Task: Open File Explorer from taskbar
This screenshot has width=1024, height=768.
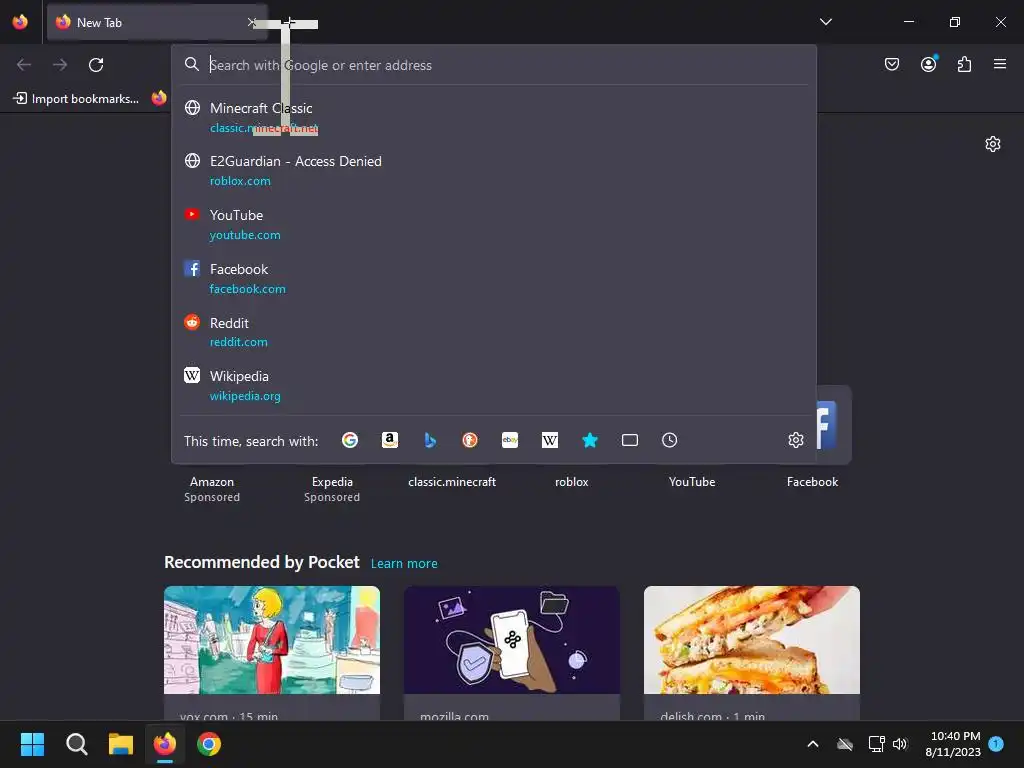Action: coord(121,744)
